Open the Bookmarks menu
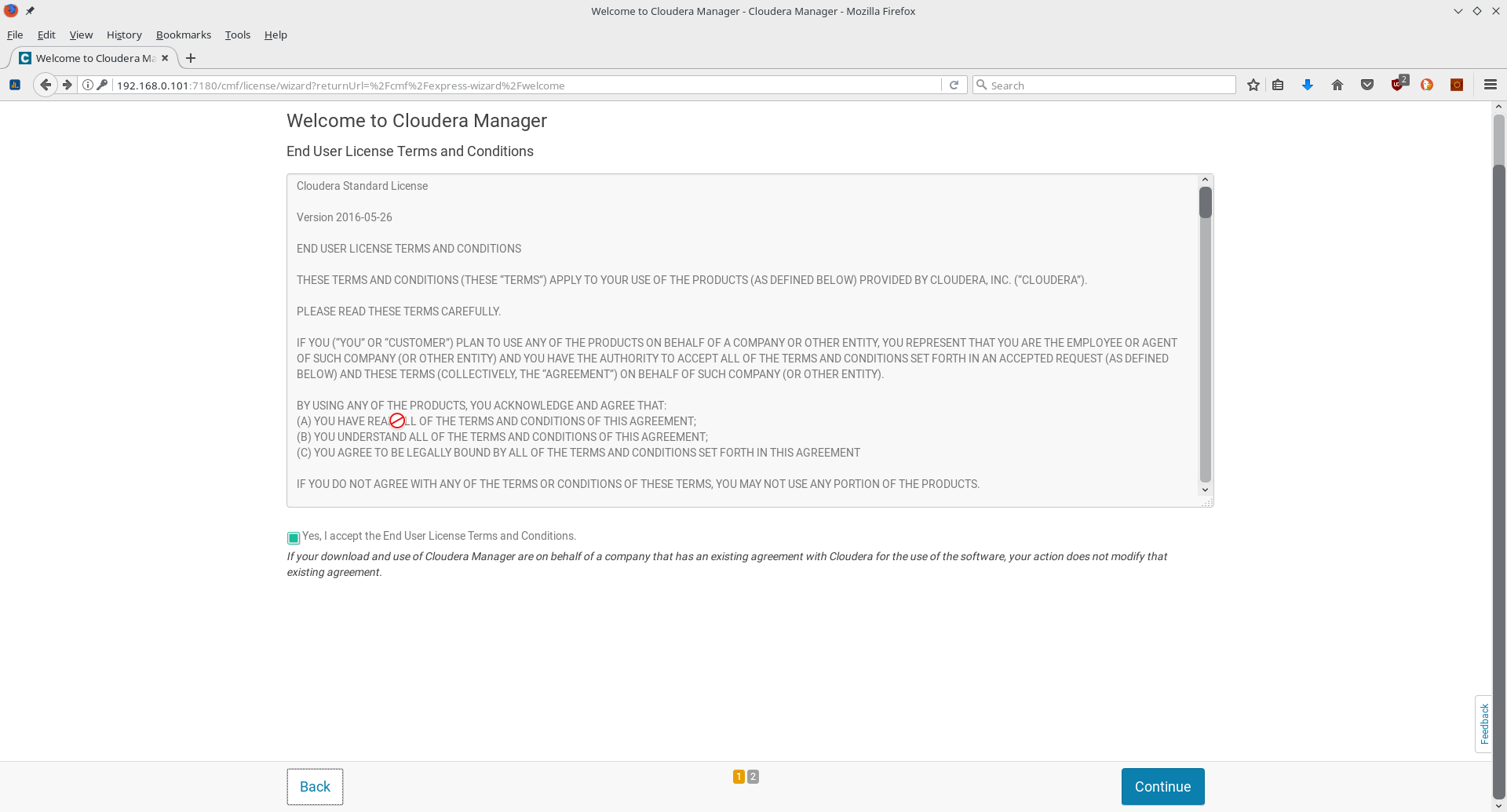This screenshot has width=1507, height=812. (184, 35)
